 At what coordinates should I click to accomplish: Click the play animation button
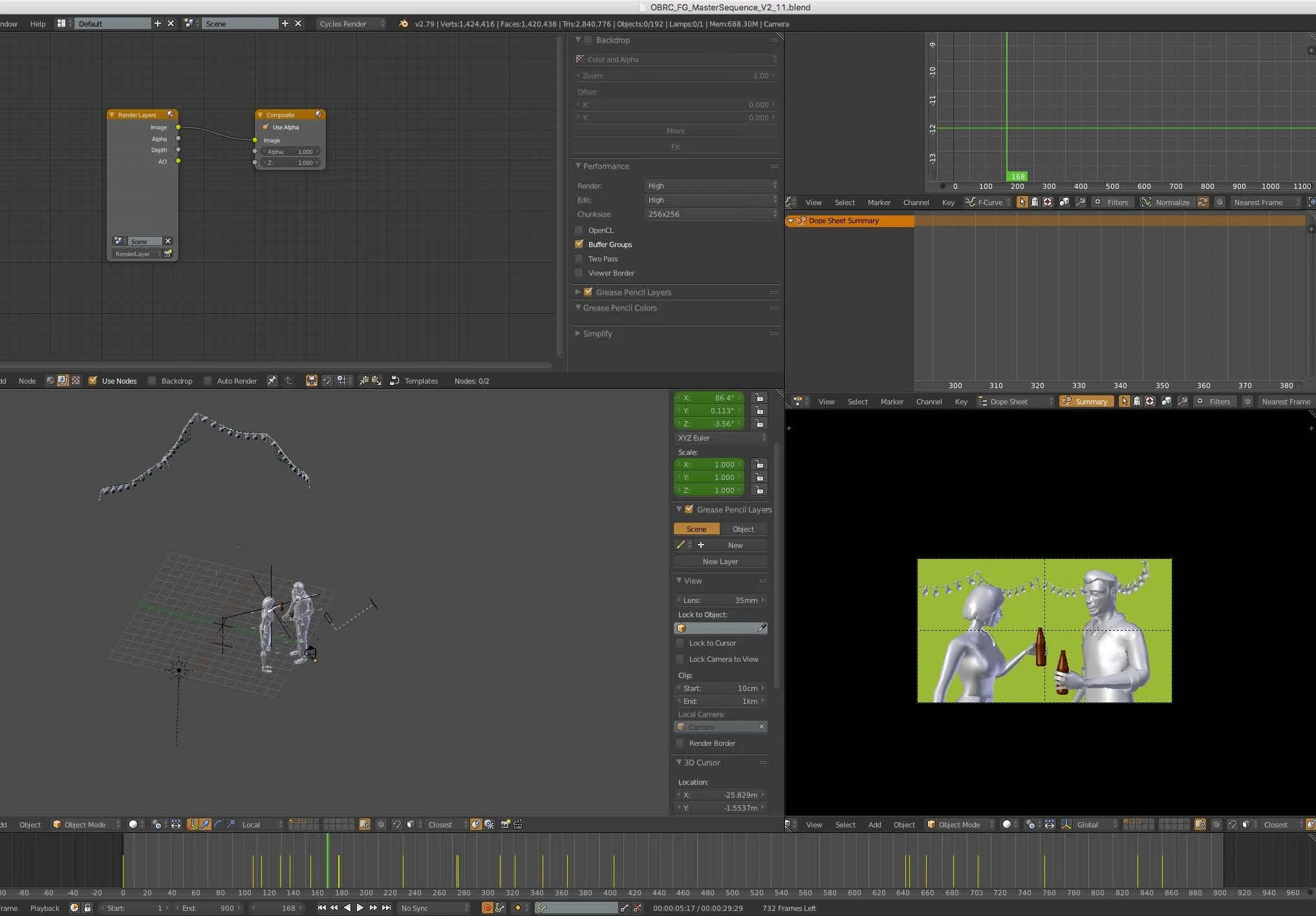360,908
